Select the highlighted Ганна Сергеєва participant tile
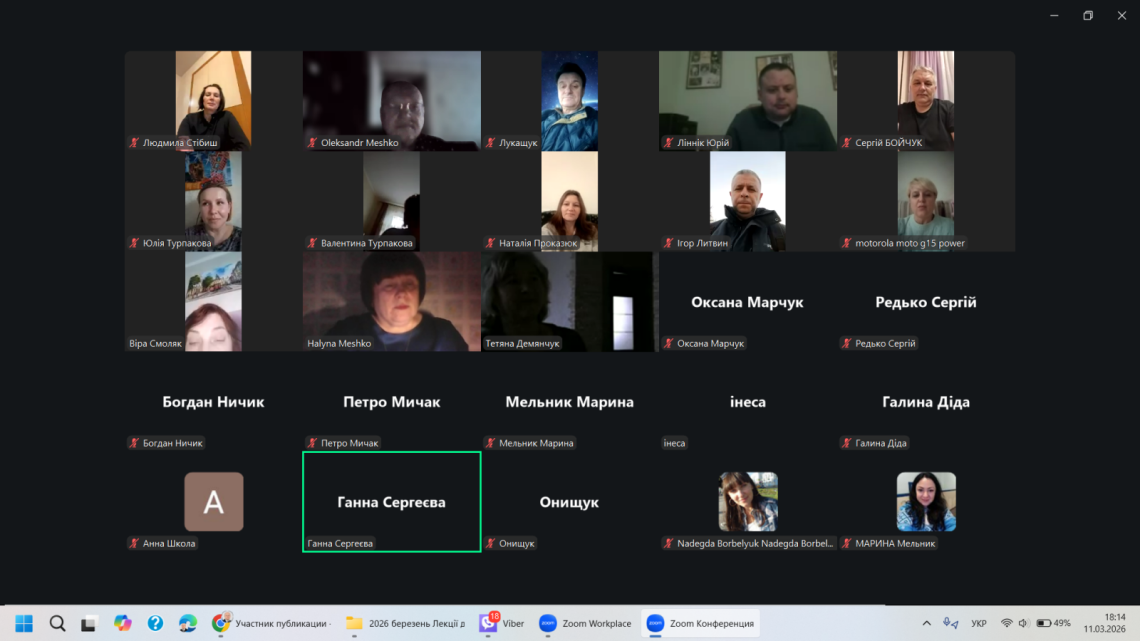 coord(391,501)
